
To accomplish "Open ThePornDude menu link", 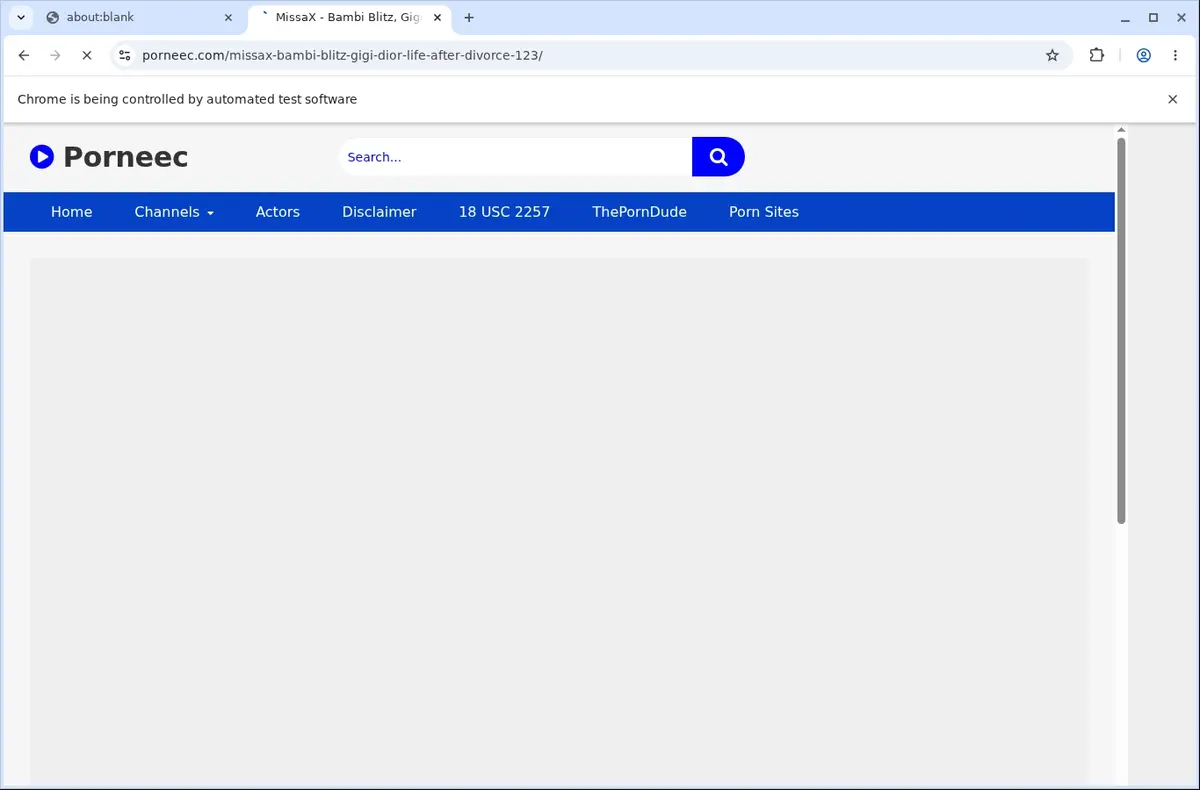I will point(639,212).
